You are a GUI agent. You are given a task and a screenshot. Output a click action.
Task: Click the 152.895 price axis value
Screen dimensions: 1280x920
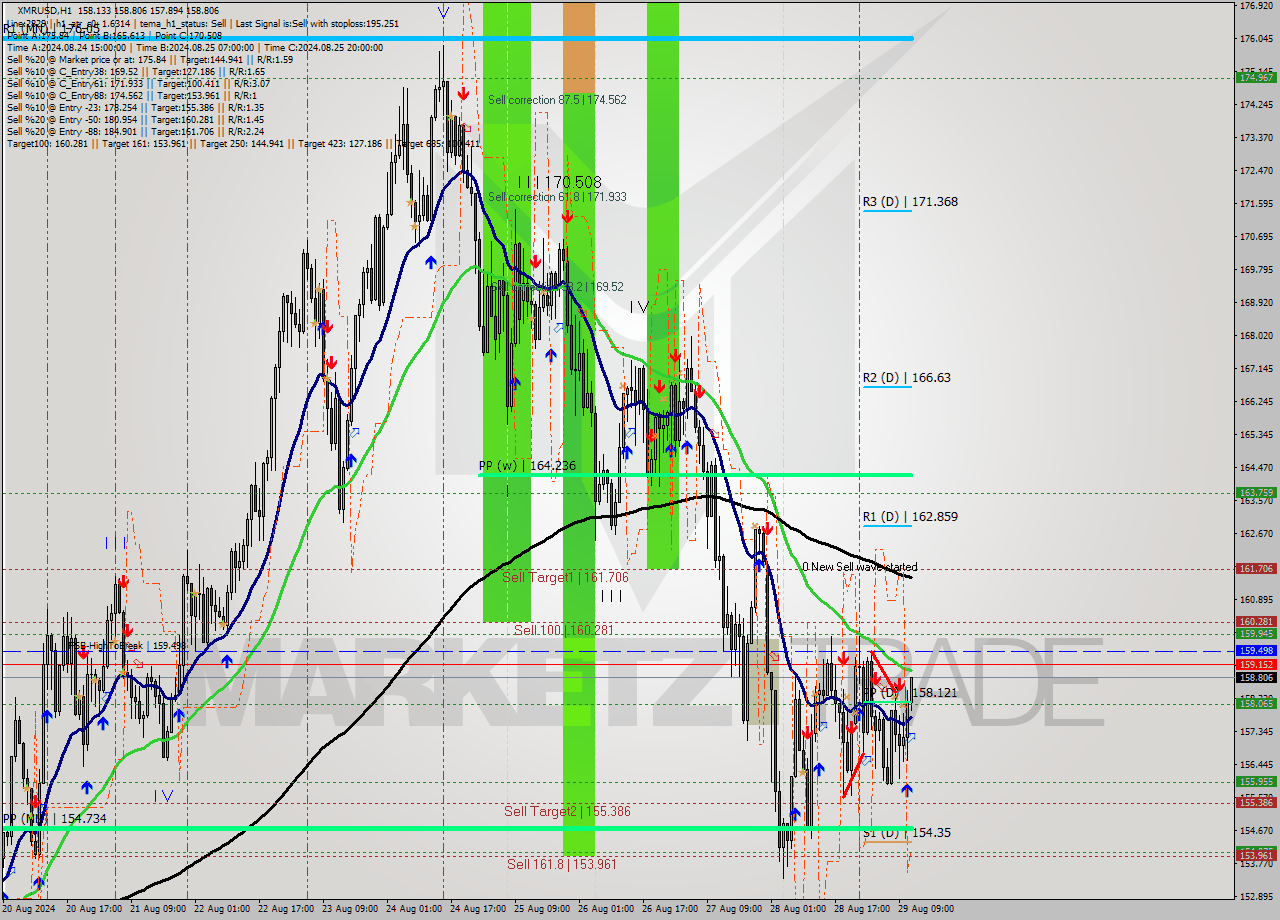pyautogui.click(x=1256, y=896)
